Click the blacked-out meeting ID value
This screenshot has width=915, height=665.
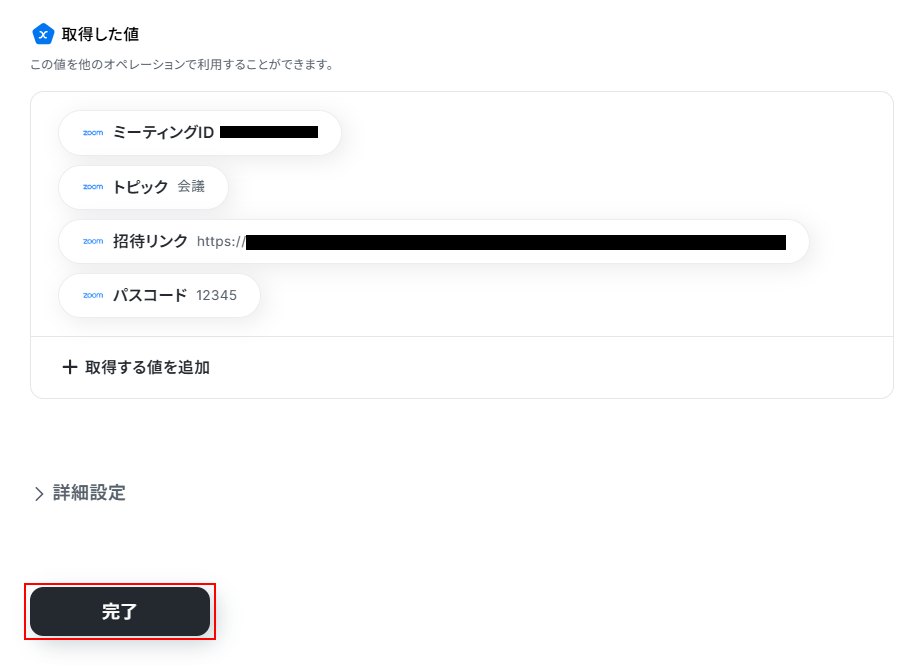click(269, 132)
